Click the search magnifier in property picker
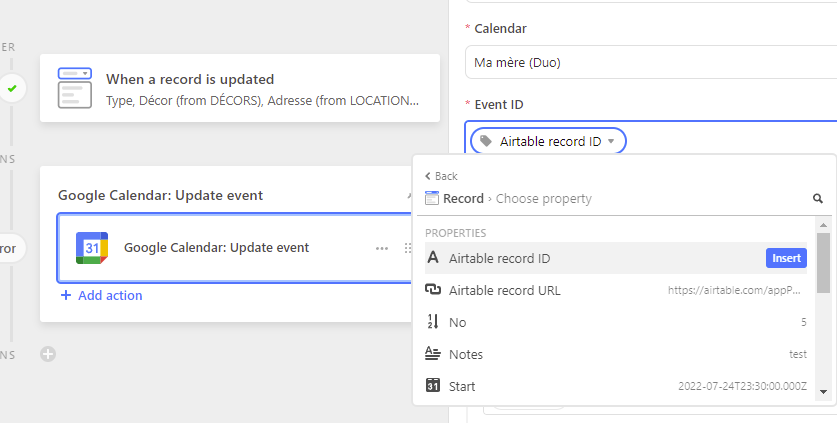This screenshot has height=423, width=837. [817, 199]
